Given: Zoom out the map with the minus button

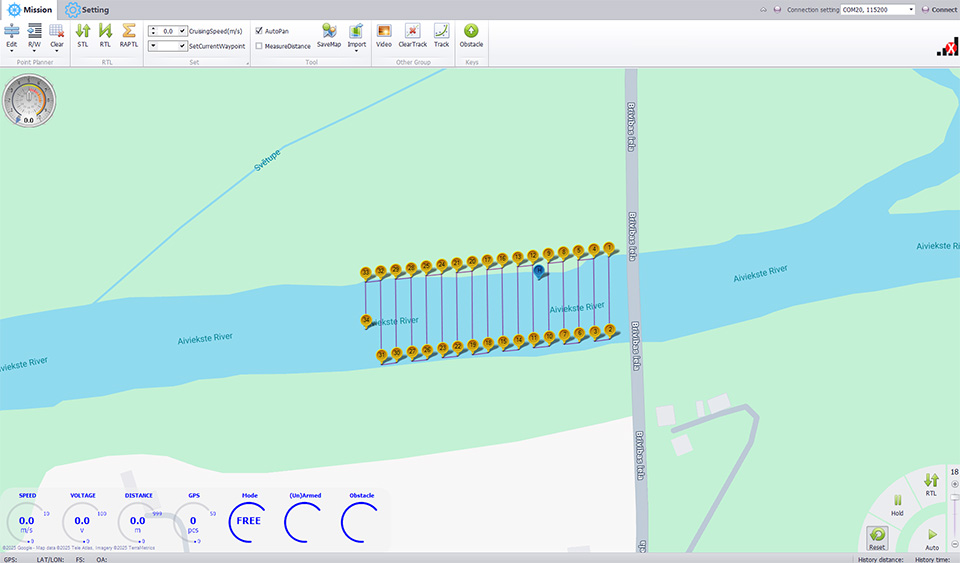Looking at the screenshot, I should [x=954, y=544].
